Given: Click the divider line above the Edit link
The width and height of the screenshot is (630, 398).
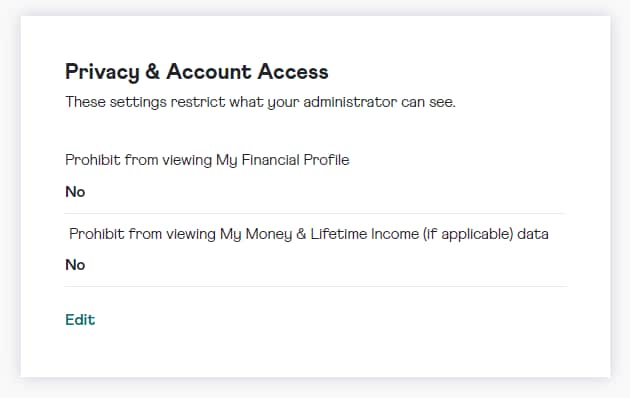Looking at the screenshot, I should click(x=315, y=287).
